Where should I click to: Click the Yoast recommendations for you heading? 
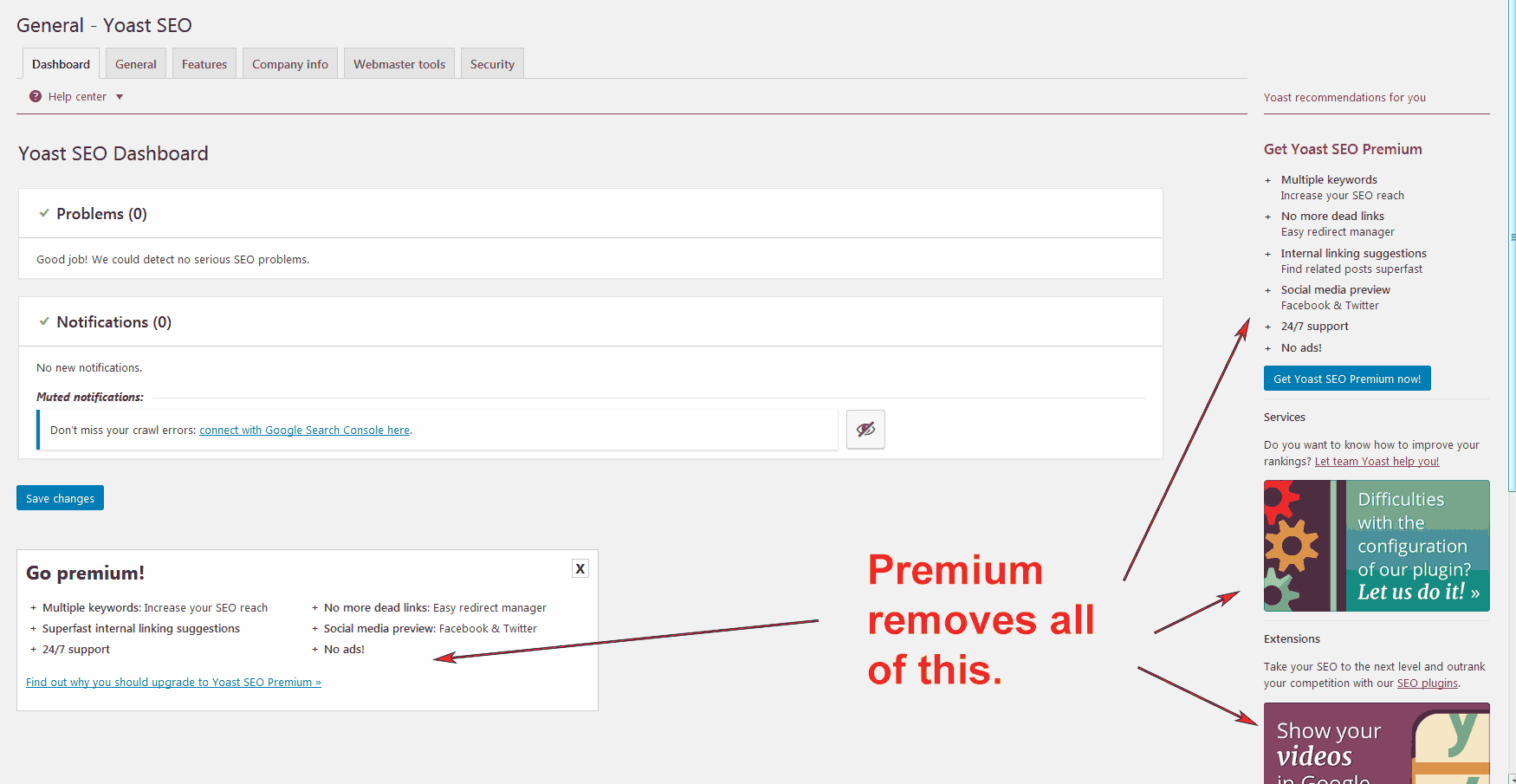[1344, 98]
